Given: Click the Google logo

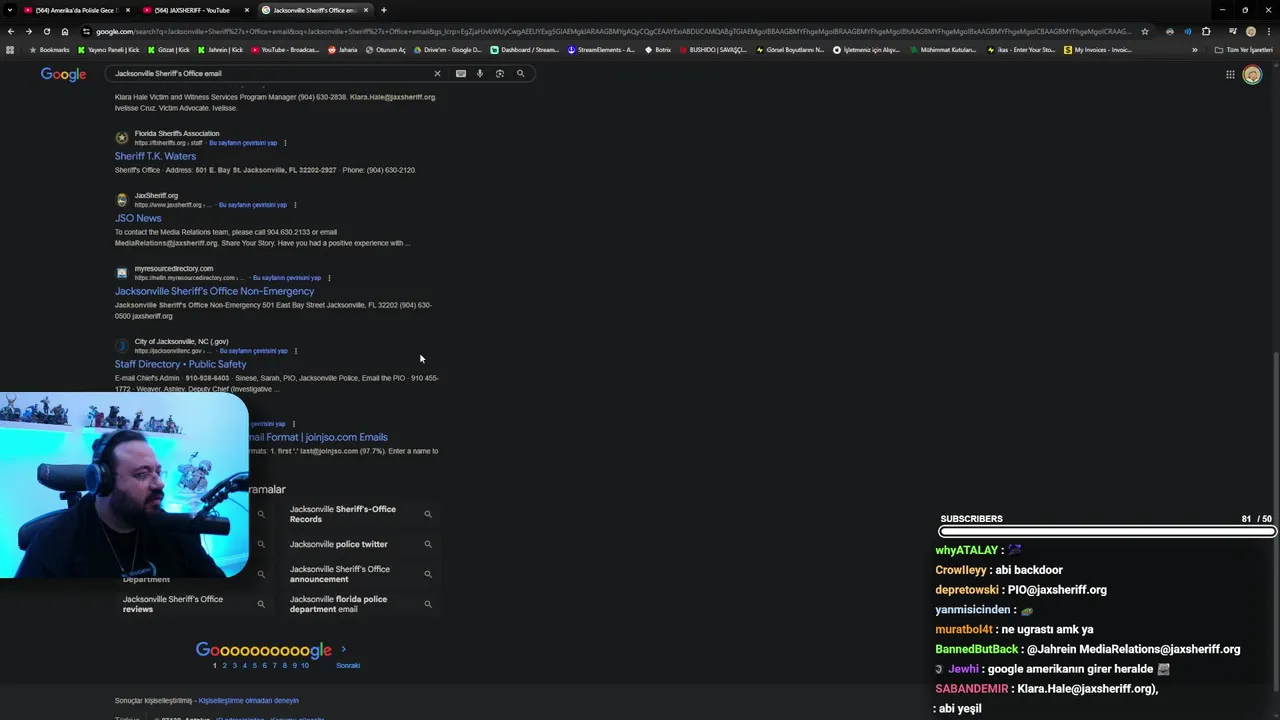Looking at the screenshot, I should (63, 74).
